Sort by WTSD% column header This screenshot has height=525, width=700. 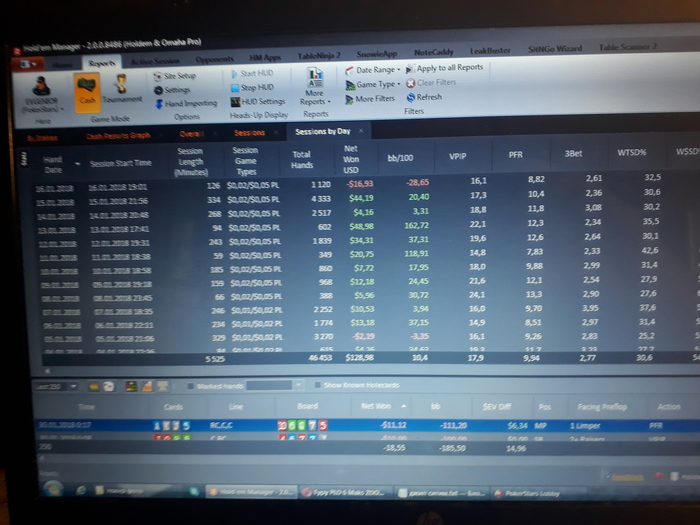631,152
